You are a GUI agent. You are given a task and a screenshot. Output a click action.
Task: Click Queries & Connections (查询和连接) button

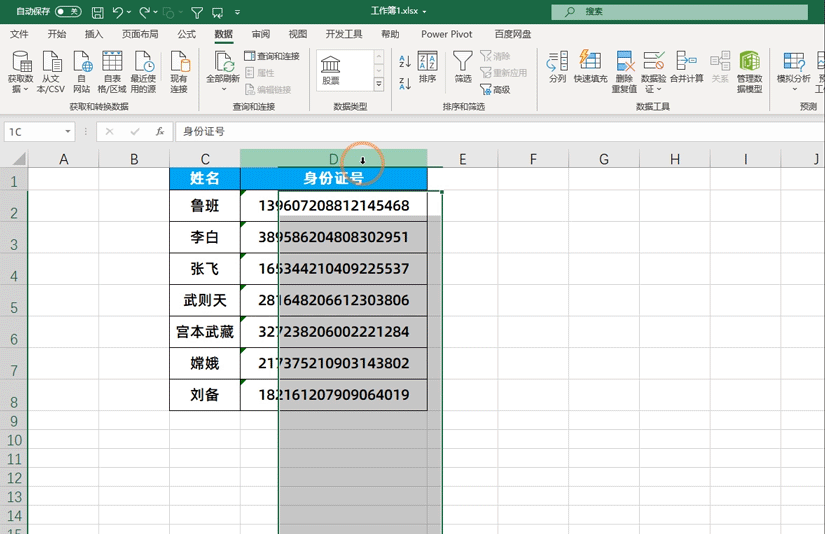tap(272, 57)
